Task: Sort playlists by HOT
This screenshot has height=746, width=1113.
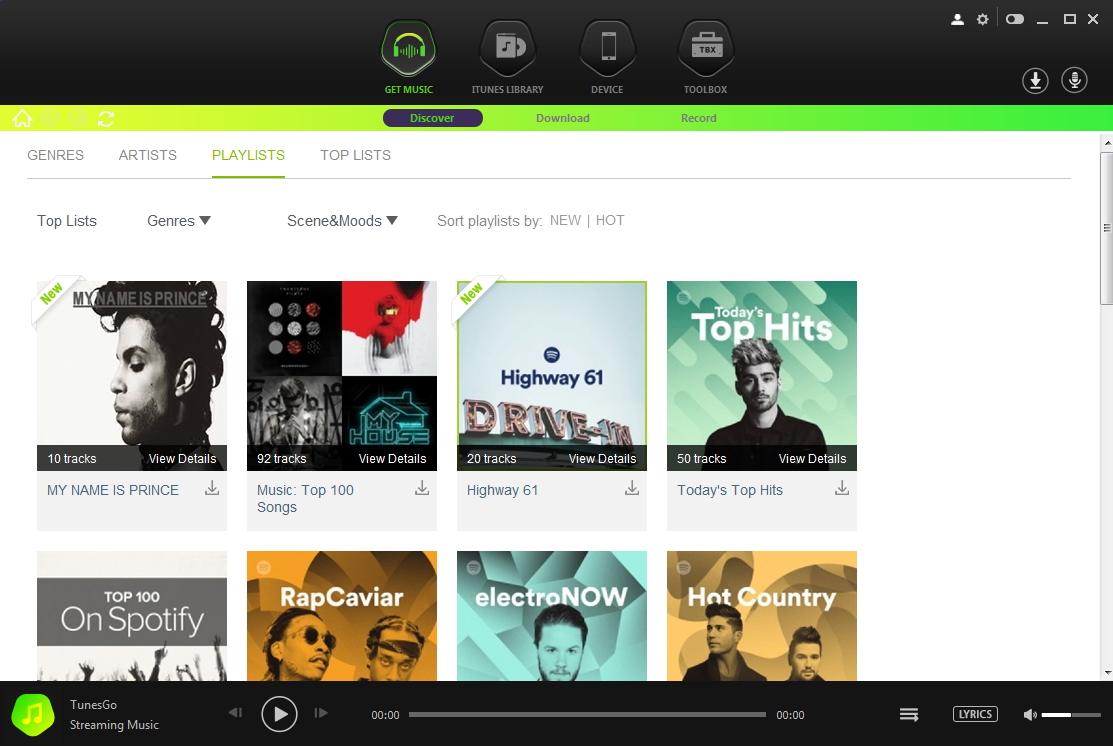Action: pyautogui.click(x=610, y=221)
